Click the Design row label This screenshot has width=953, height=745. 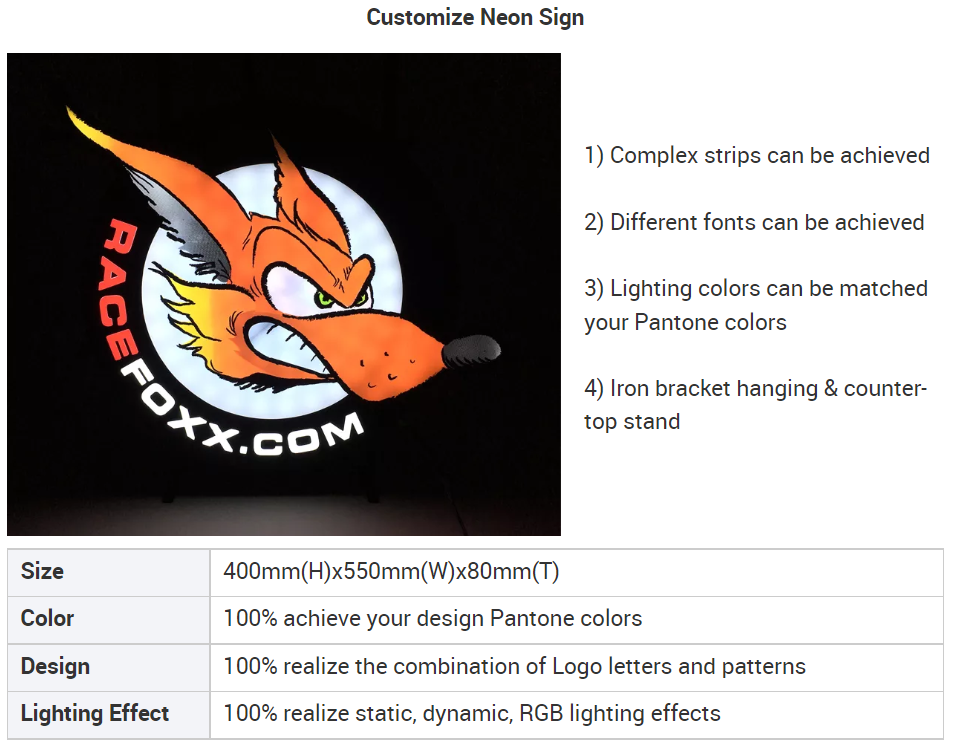pyautogui.click(x=55, y=667)
